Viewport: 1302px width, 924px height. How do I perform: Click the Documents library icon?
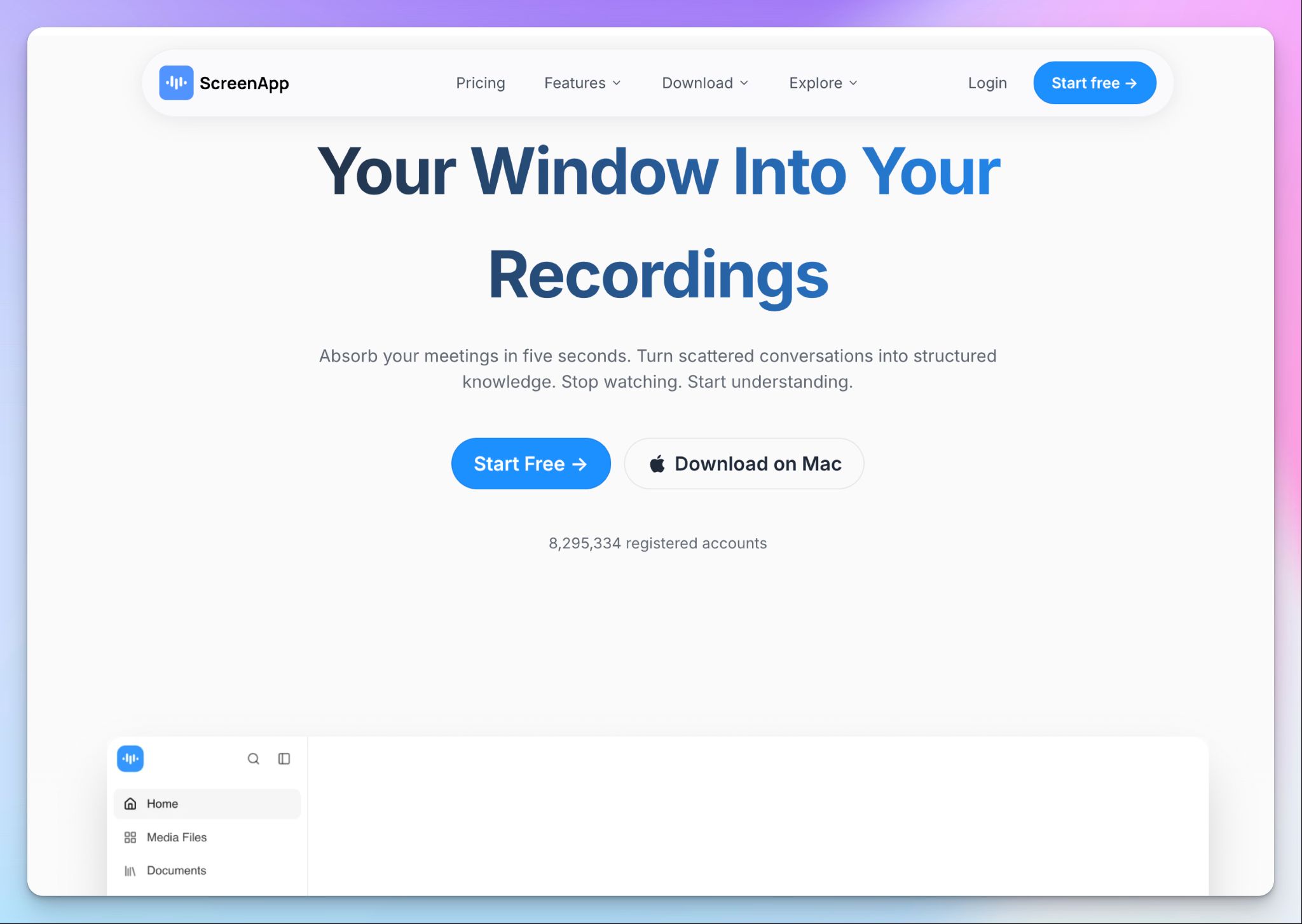pos(130,871)
